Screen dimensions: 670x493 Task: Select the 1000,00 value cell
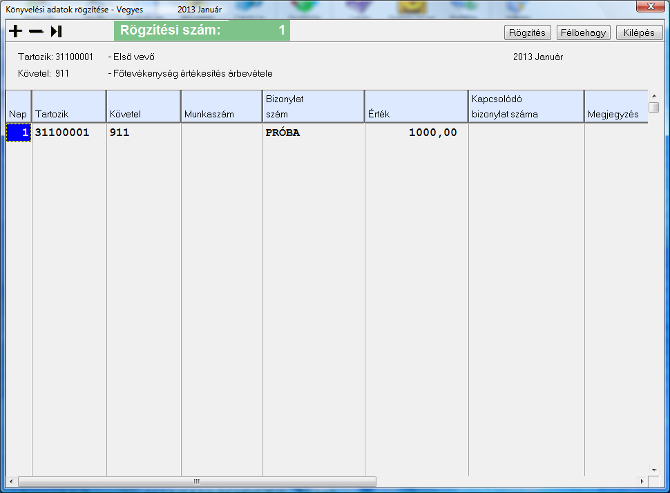415,132
